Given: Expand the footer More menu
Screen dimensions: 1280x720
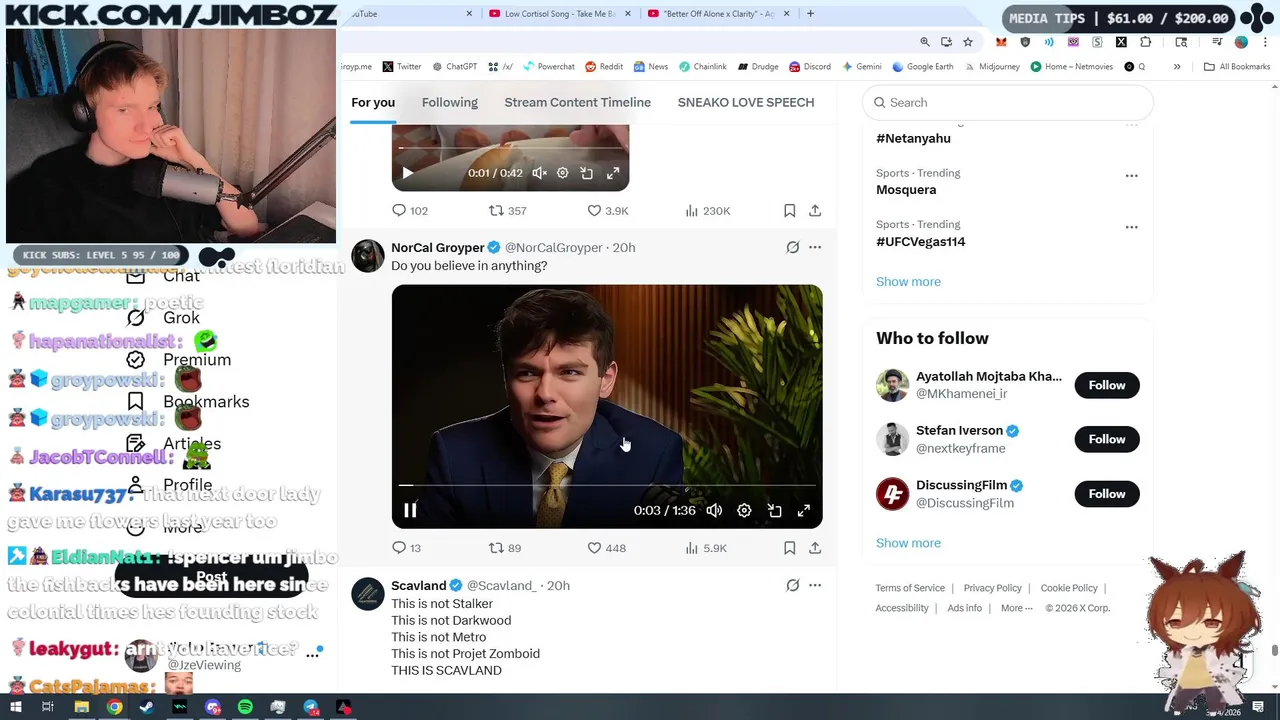Looking at the screenshot, I should click(x=1016, y=608).
